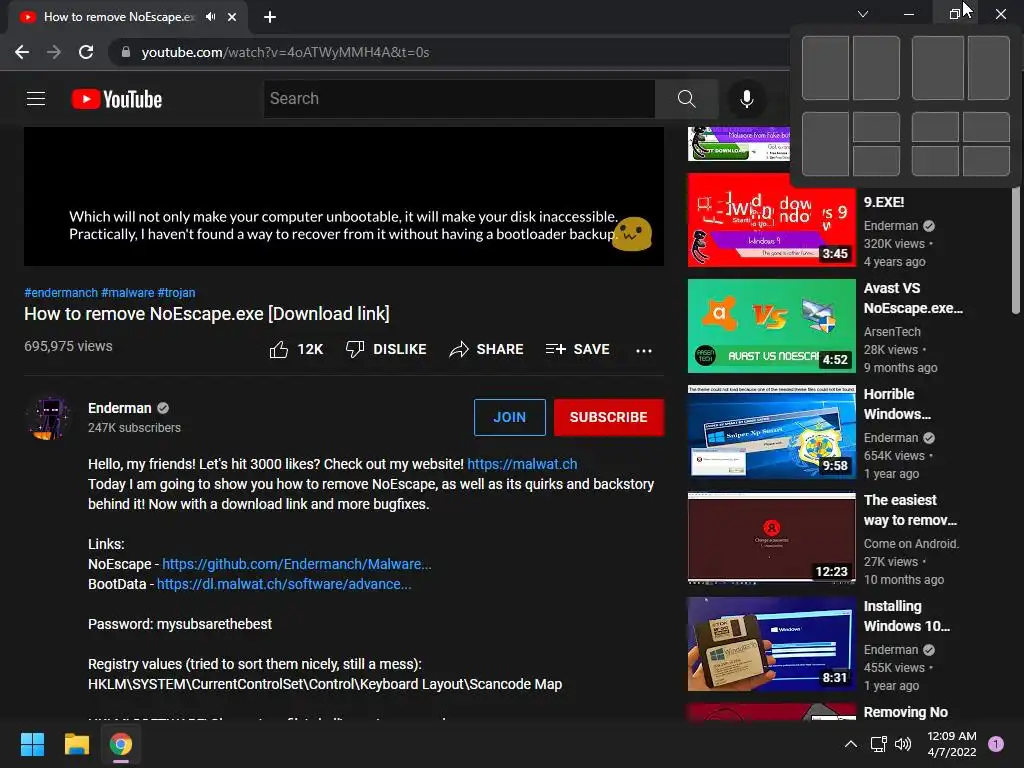1024x768 pixels.
Task: Click the Horrible Windows title text
Action: pyautogui.click(x=897, y=404)
